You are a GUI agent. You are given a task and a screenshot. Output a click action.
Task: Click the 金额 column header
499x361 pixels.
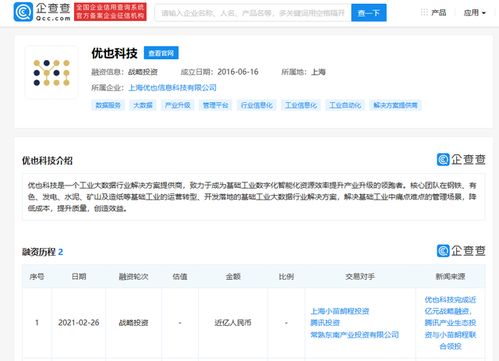pos(233,276)
